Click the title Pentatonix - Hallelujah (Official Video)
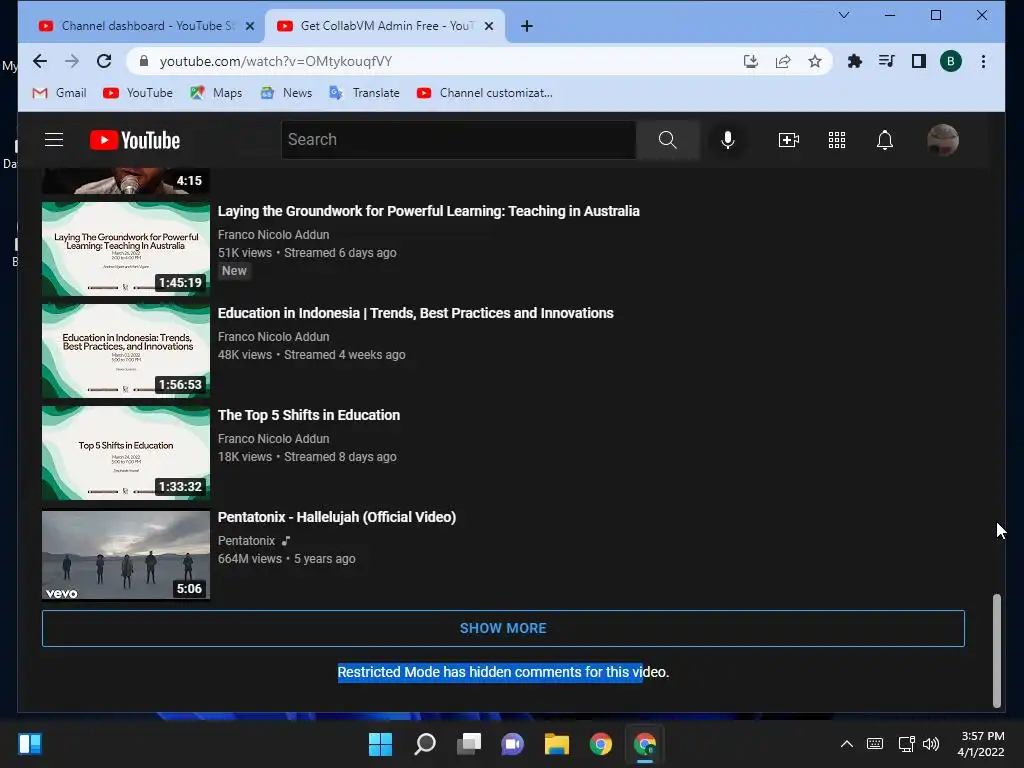 tap(337, 517)
